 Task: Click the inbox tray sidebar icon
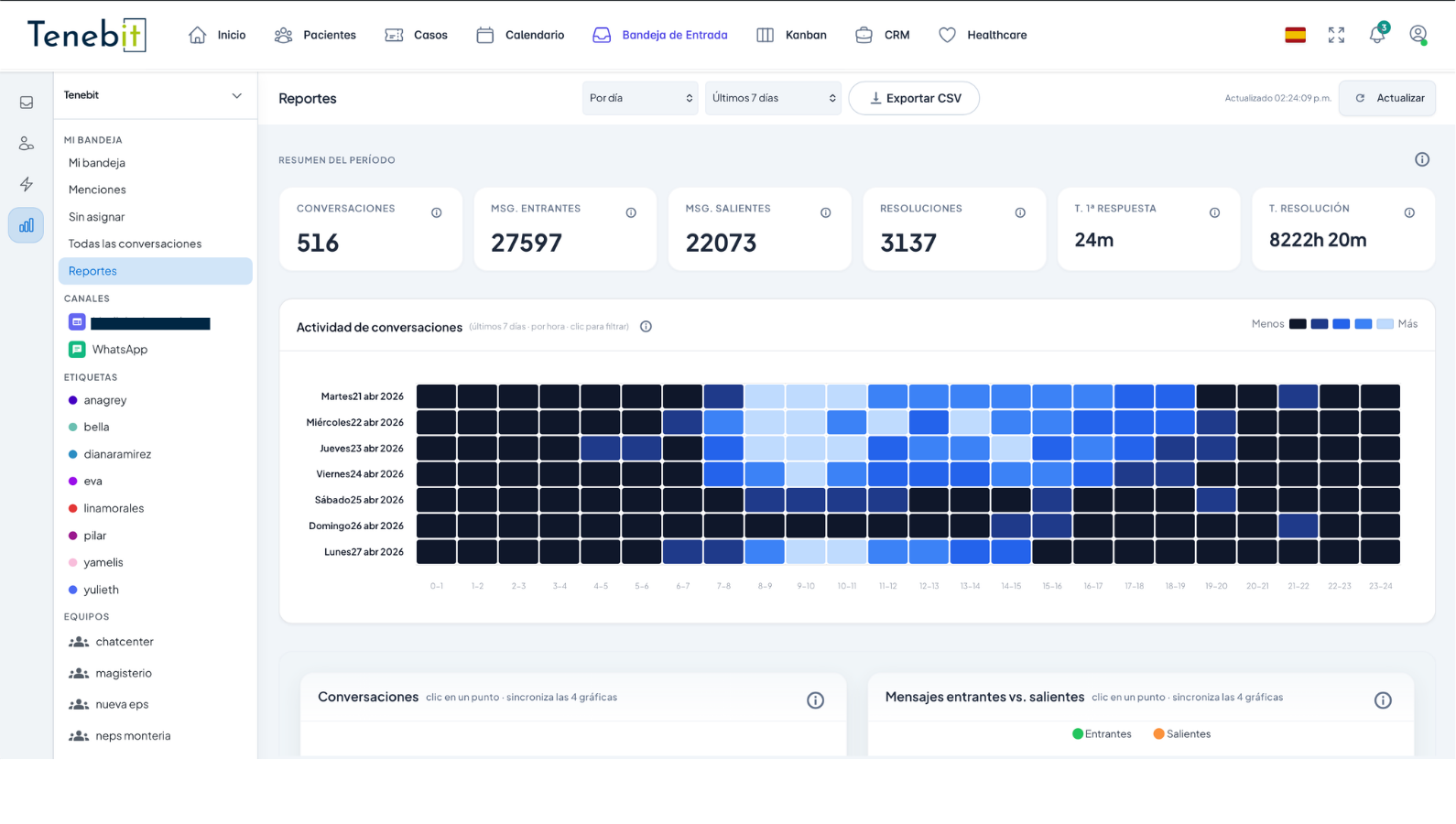click(27, 103)
